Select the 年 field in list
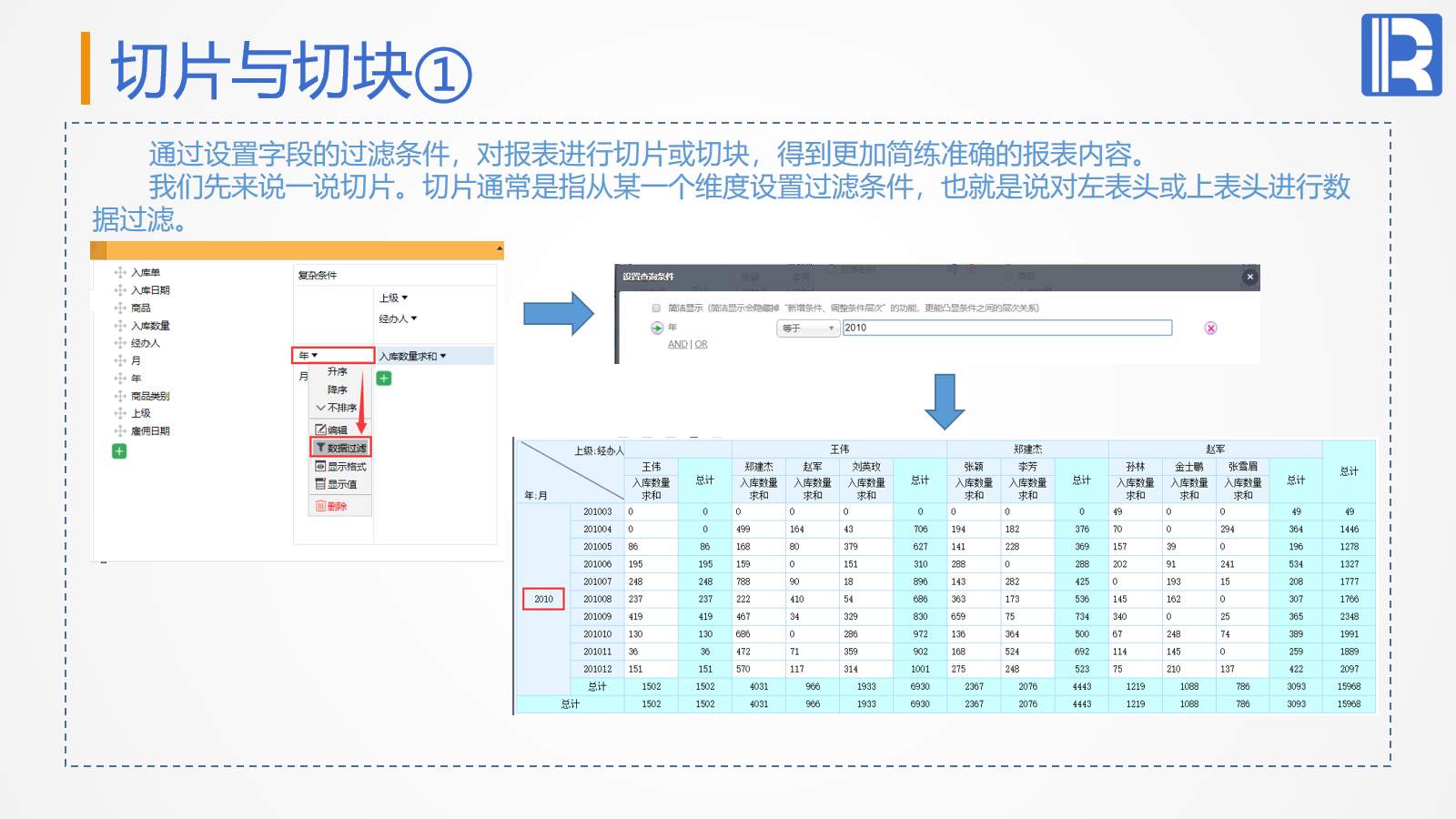The image size is (1456, 819). pos(136,379)
